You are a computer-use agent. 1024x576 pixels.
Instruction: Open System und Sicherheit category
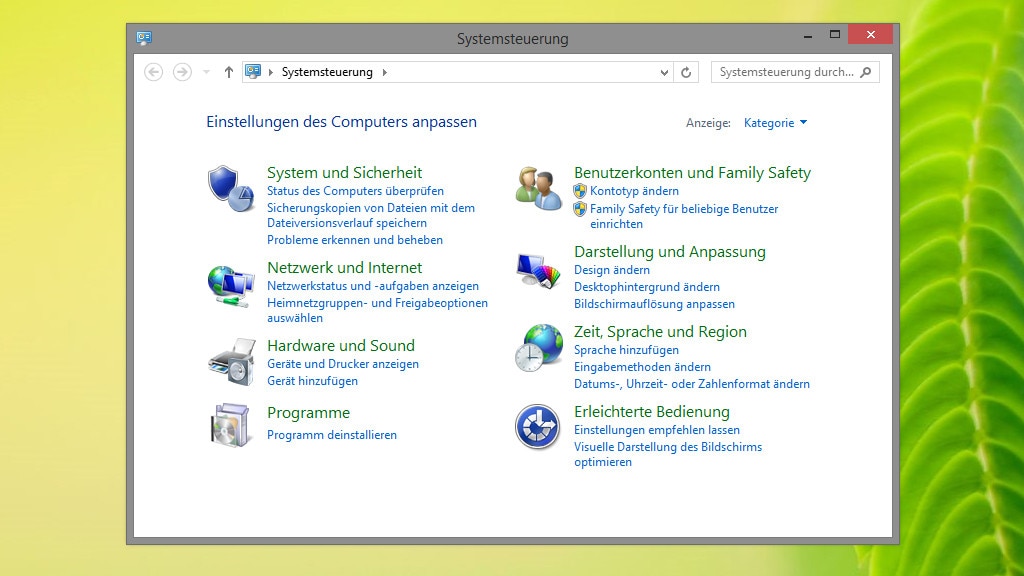point(344,172)
